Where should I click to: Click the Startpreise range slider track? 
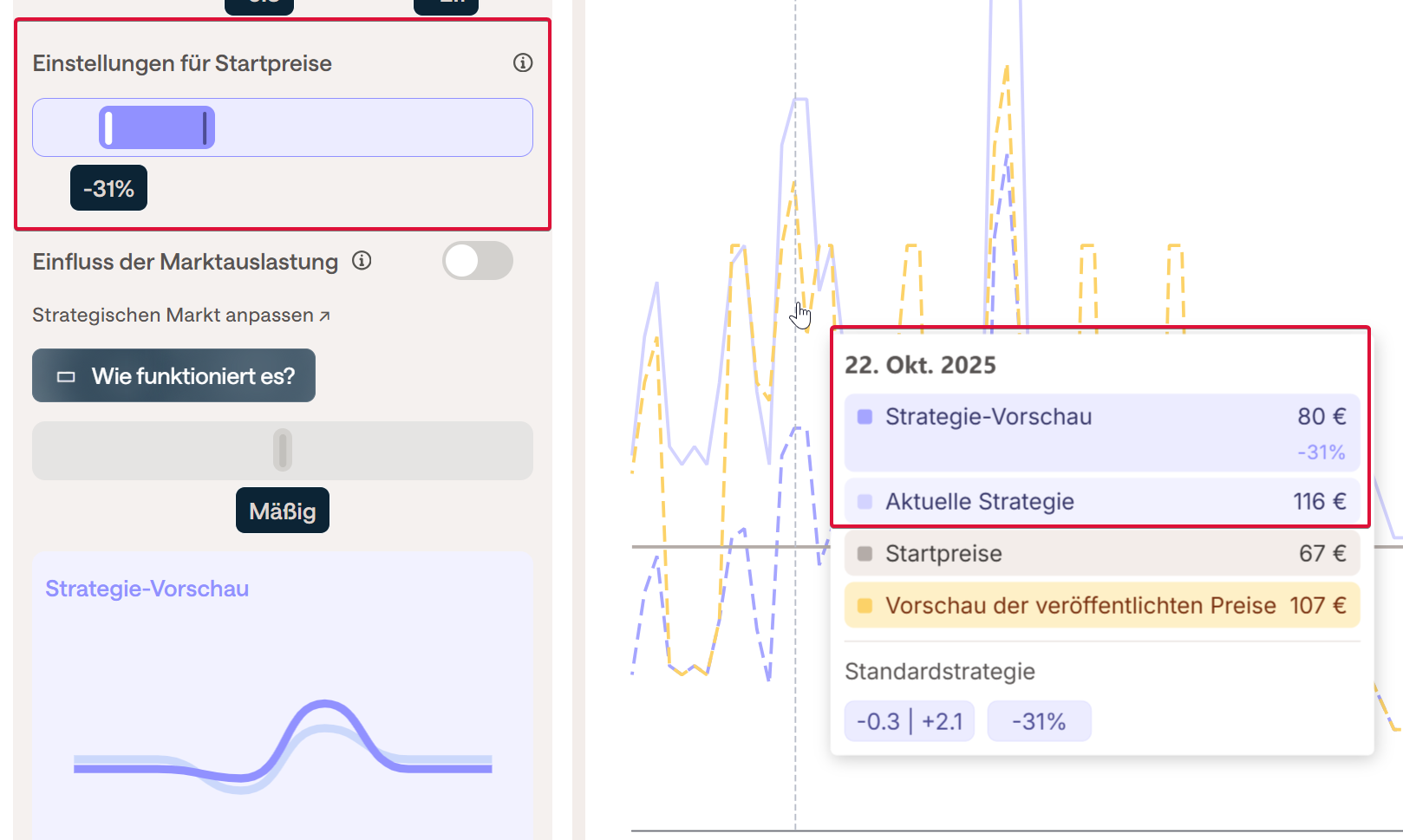pos(373,127)
